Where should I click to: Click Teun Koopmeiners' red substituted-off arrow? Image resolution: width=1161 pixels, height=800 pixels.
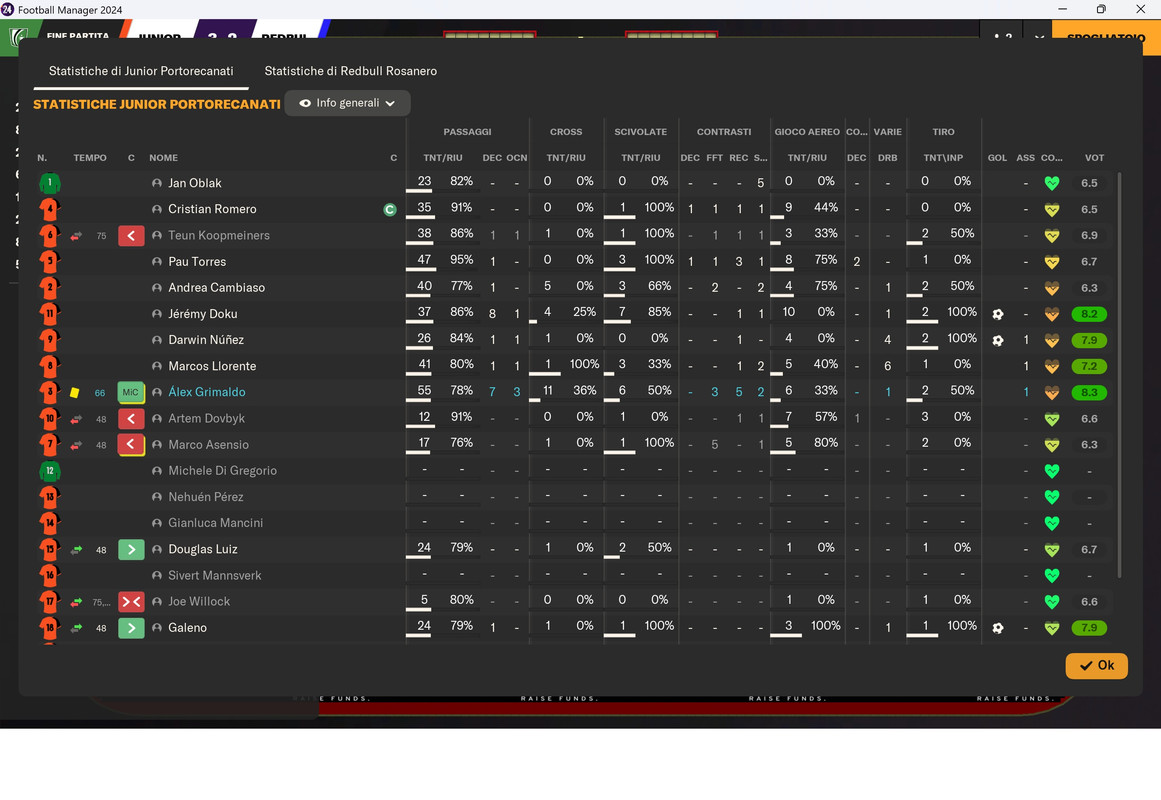click(x=131, y=236)
